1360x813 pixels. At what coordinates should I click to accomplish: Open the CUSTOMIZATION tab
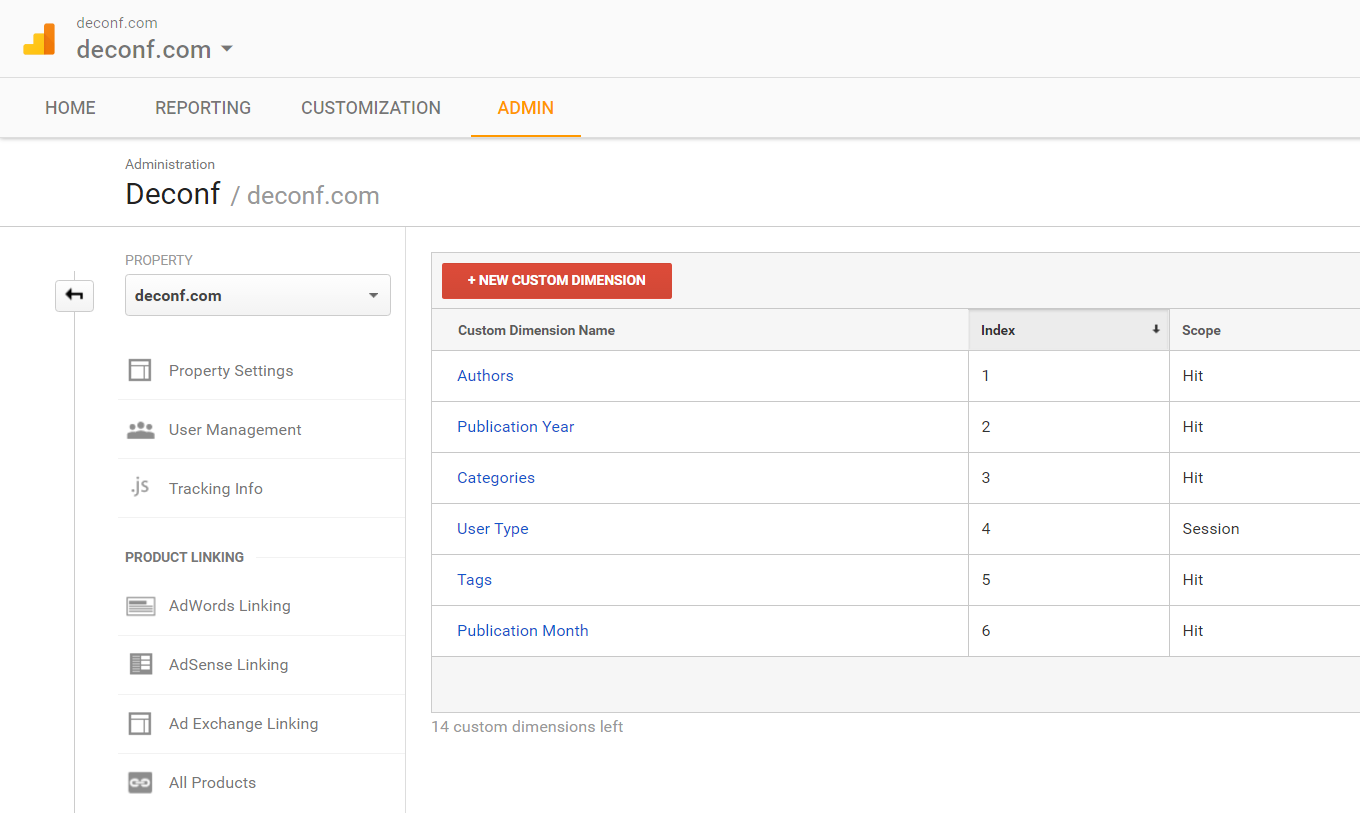371,107
